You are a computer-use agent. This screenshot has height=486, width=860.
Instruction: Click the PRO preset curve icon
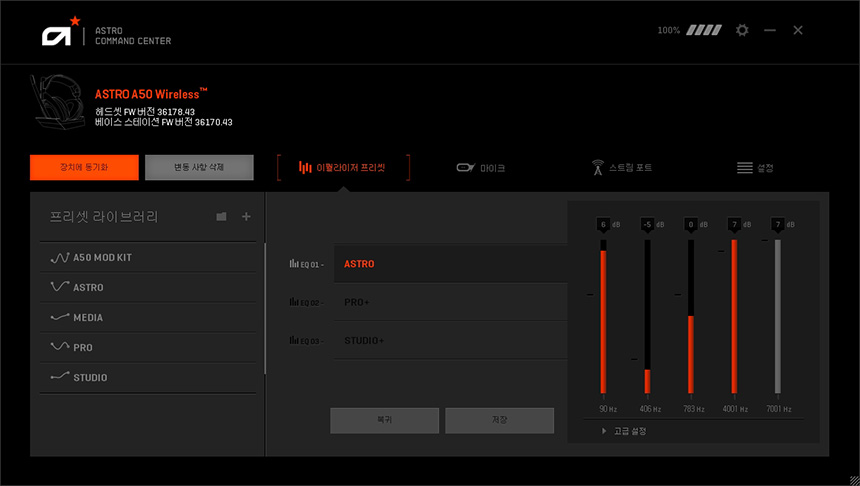point(60,346)
